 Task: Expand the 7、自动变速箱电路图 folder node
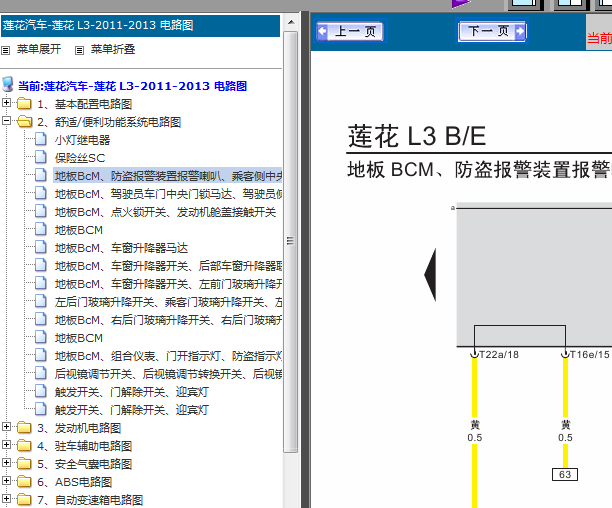6,498
